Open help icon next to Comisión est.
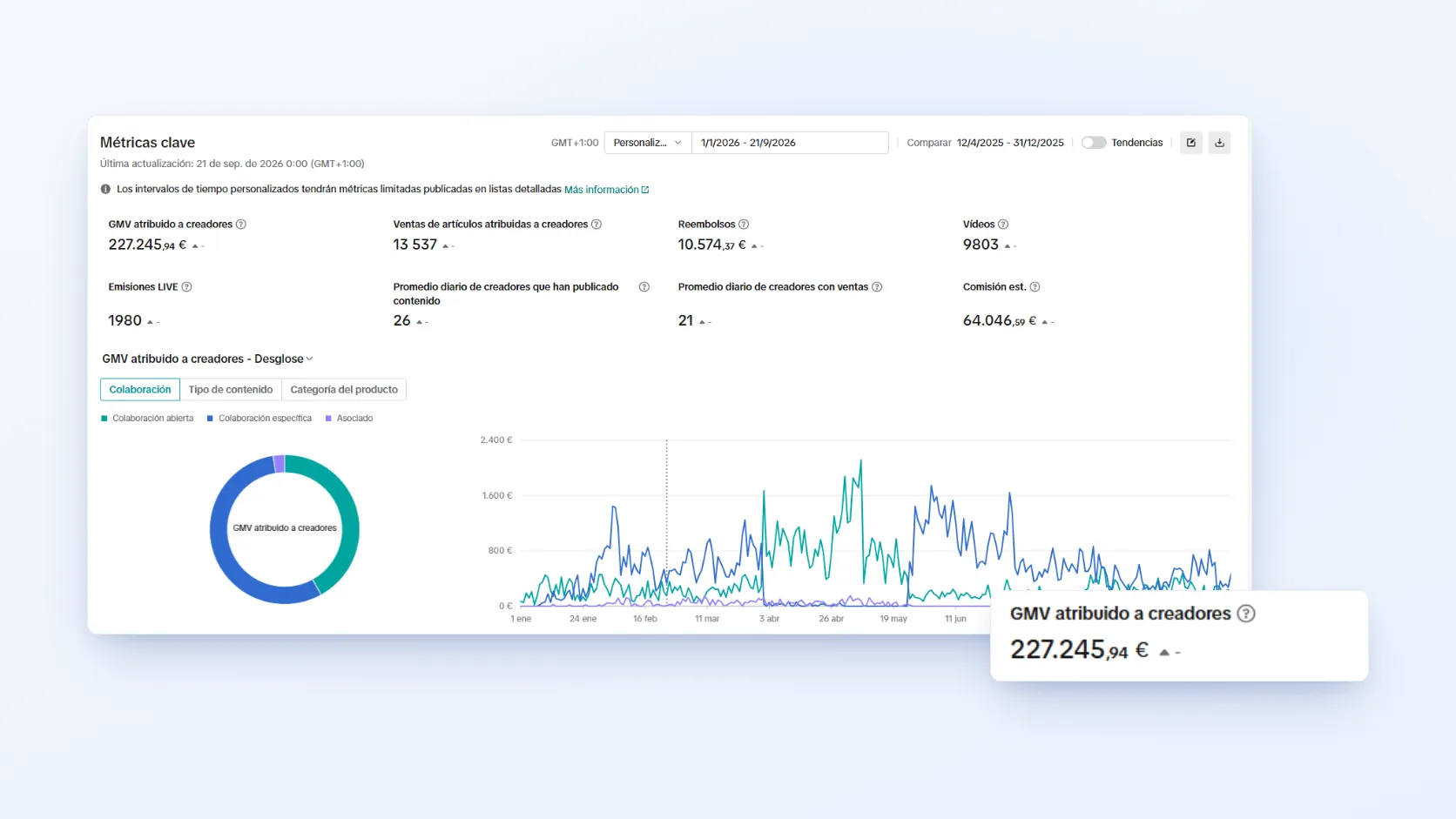The image size is (1456, 819). [1035, 287]
